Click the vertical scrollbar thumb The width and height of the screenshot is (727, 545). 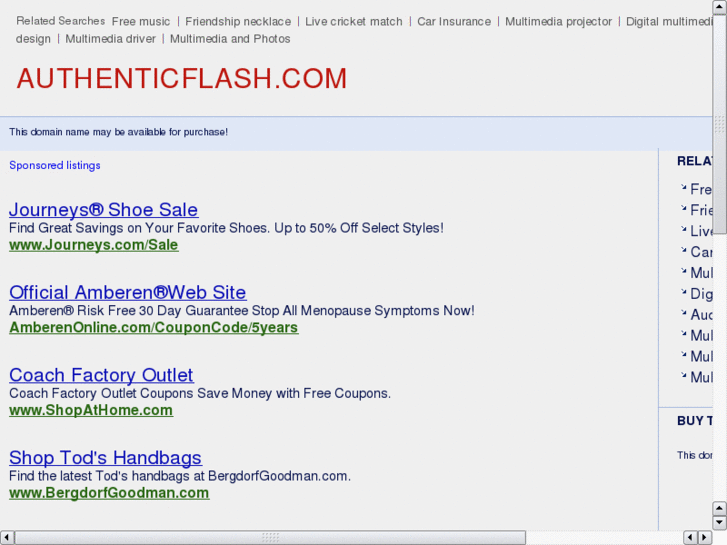720,124
